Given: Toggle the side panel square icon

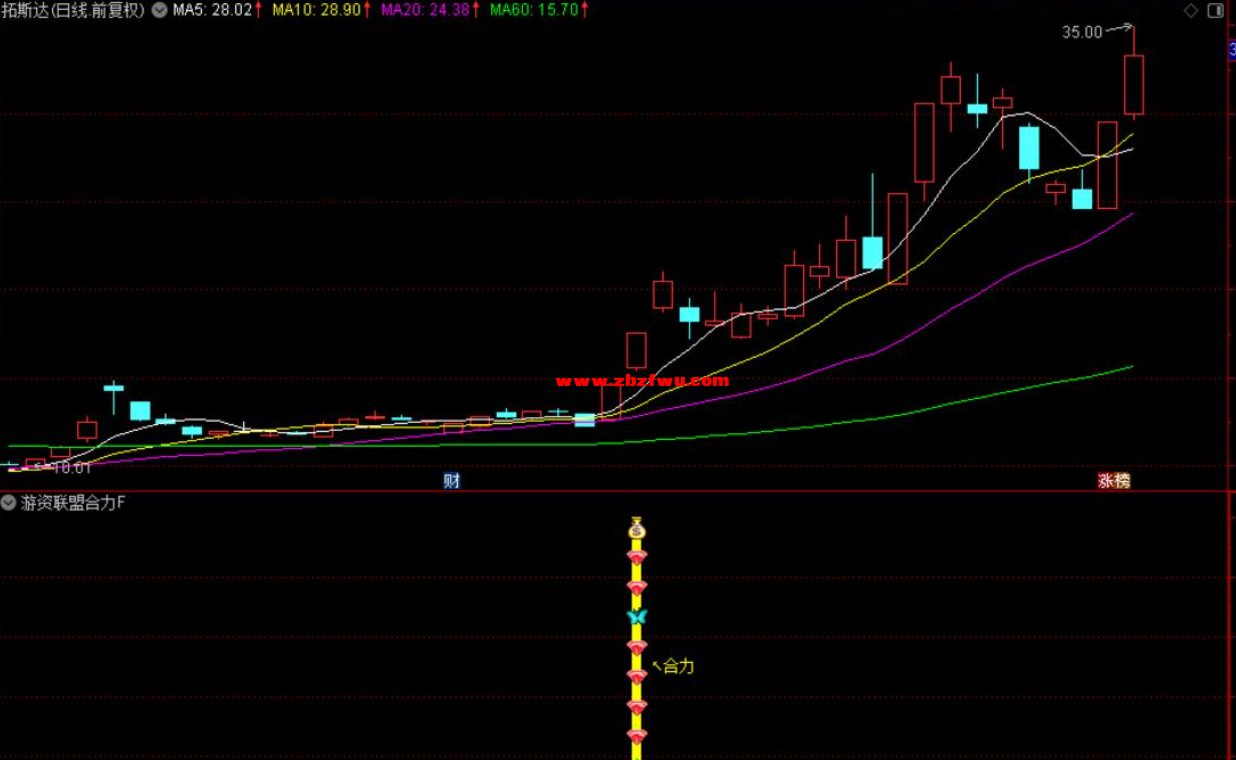Looking at the screenshot, I should [x=1215, y=11].
